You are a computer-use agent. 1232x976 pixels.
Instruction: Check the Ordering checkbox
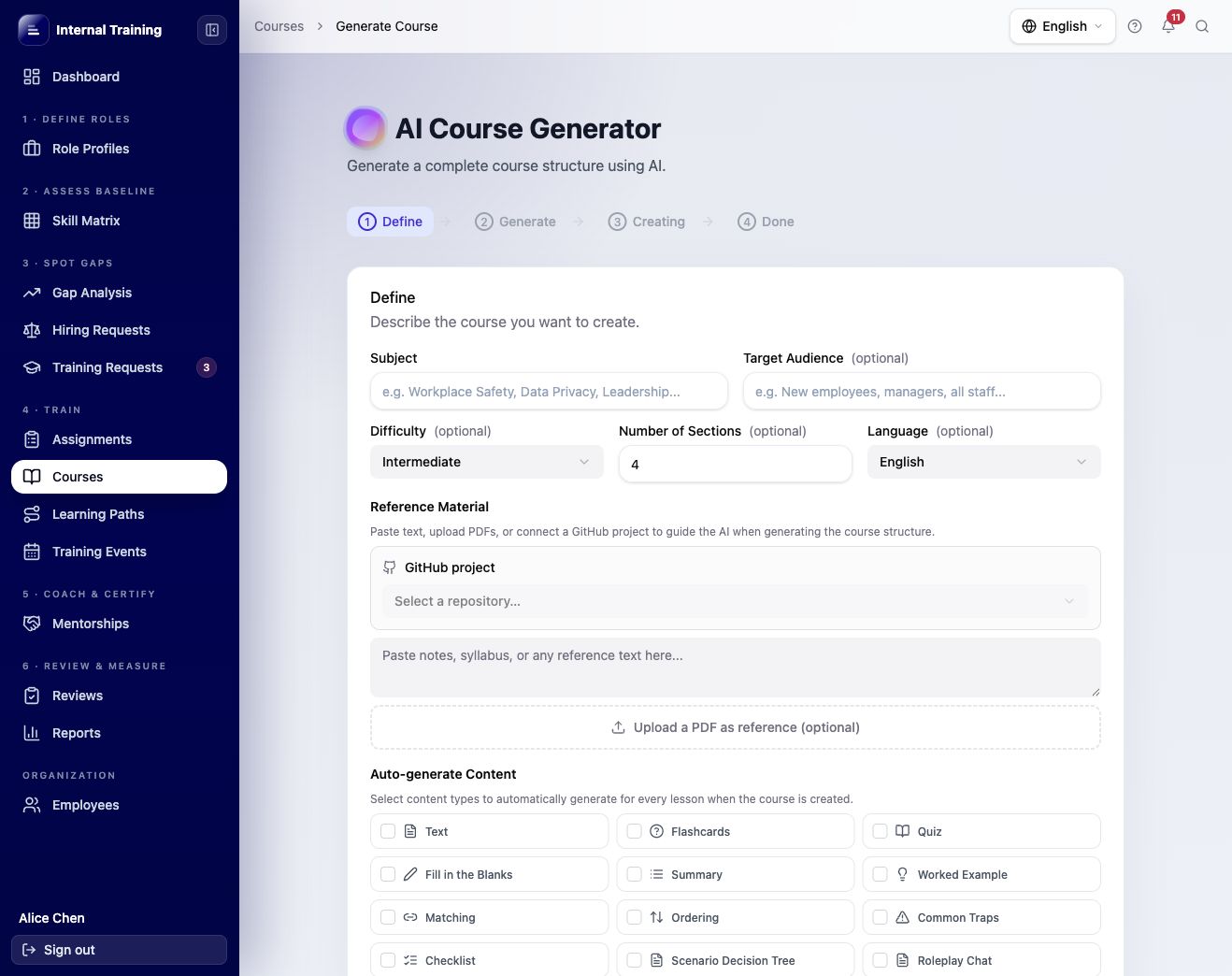[x=634, y=917]
